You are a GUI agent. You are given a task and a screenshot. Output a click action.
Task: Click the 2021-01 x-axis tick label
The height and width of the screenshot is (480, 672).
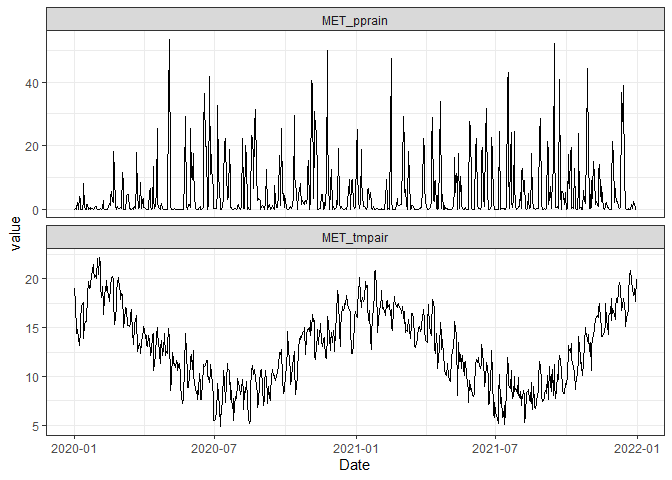click(x=357, y=447)
